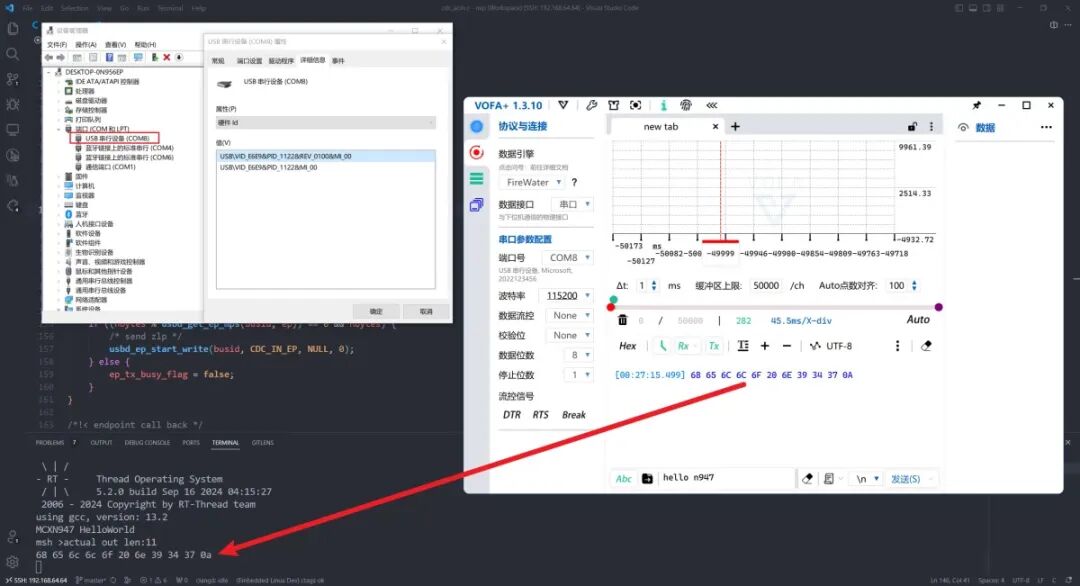The width and height of the screenshot is (1080, 586).
Task: Open the 校验位 None dropdown
Action: point(568,335)
